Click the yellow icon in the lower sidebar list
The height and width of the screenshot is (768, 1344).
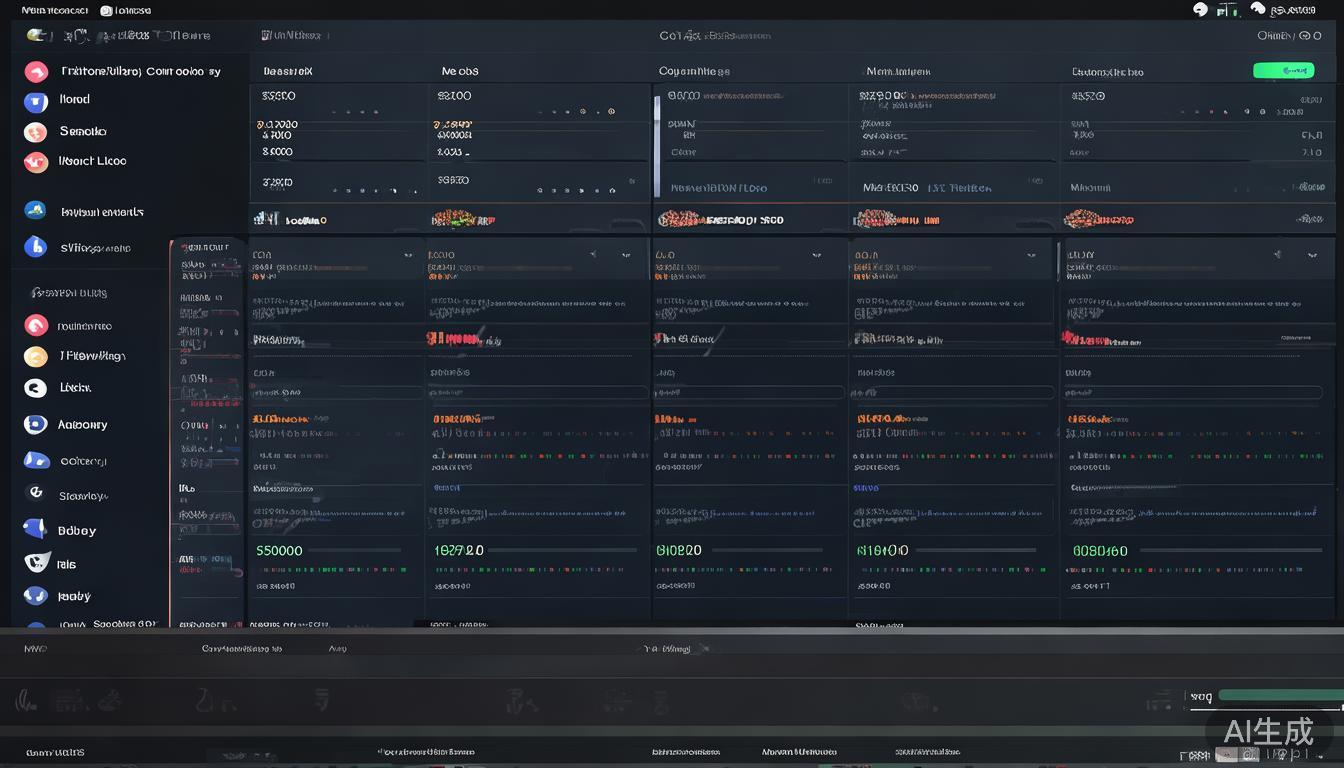click(x=36, y=357)
